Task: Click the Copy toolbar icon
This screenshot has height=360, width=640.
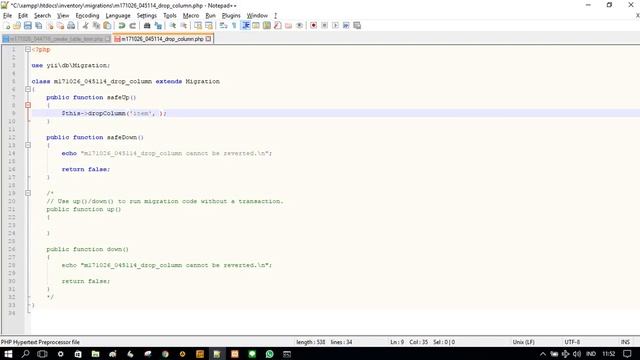Action: click(96, 26)
